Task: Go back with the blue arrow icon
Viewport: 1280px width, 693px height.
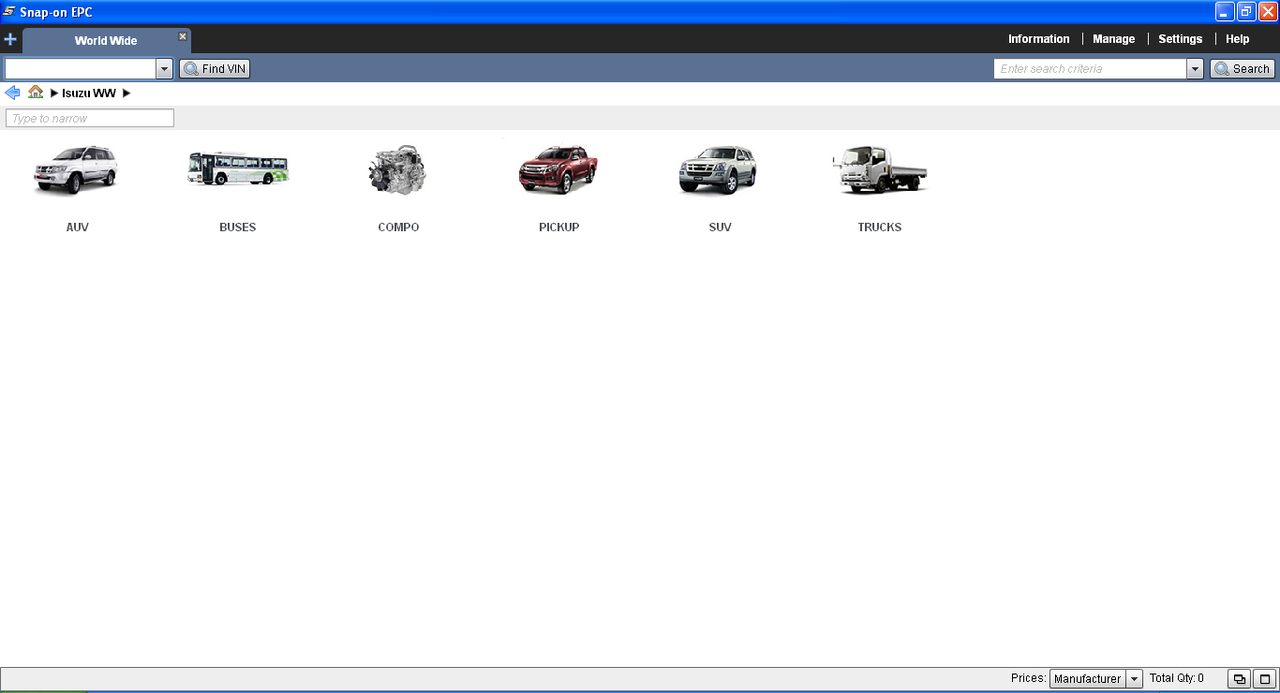Action: coord(12,92)
